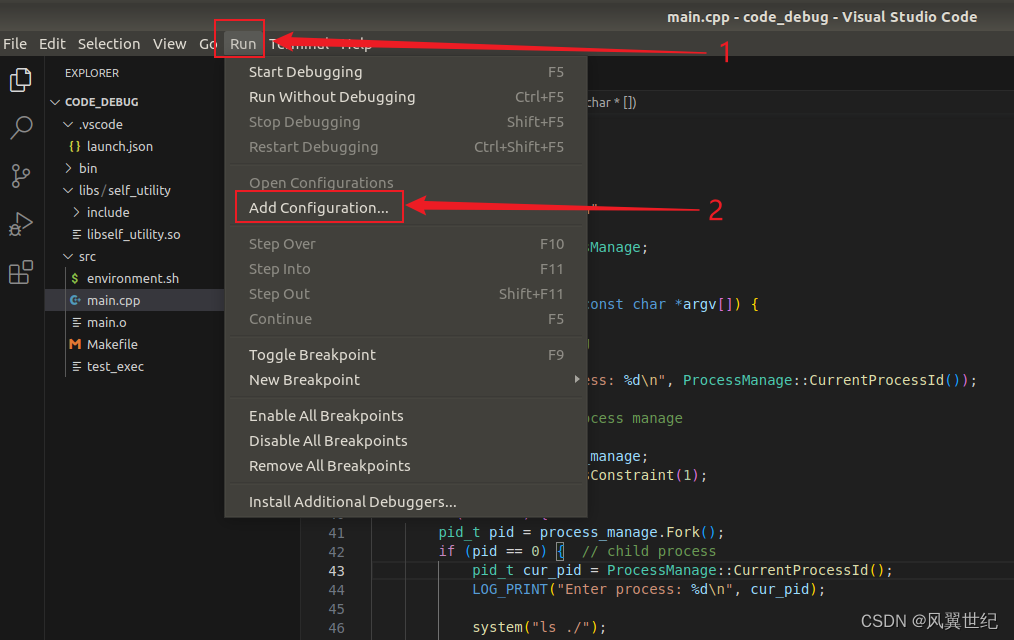Collapse the libs/self_utility folder

(68, 190)
